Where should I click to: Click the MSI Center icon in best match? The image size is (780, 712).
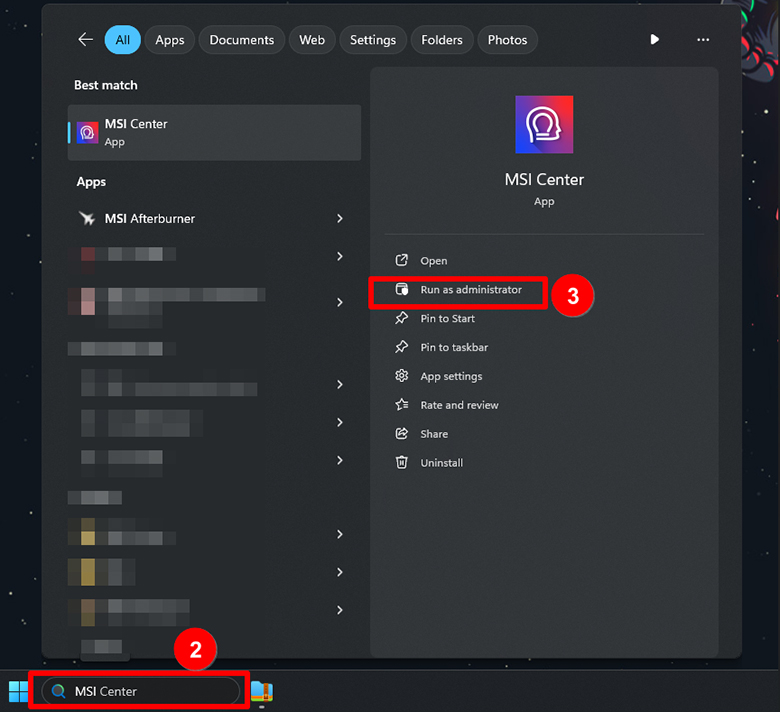(x=88, y=133)
